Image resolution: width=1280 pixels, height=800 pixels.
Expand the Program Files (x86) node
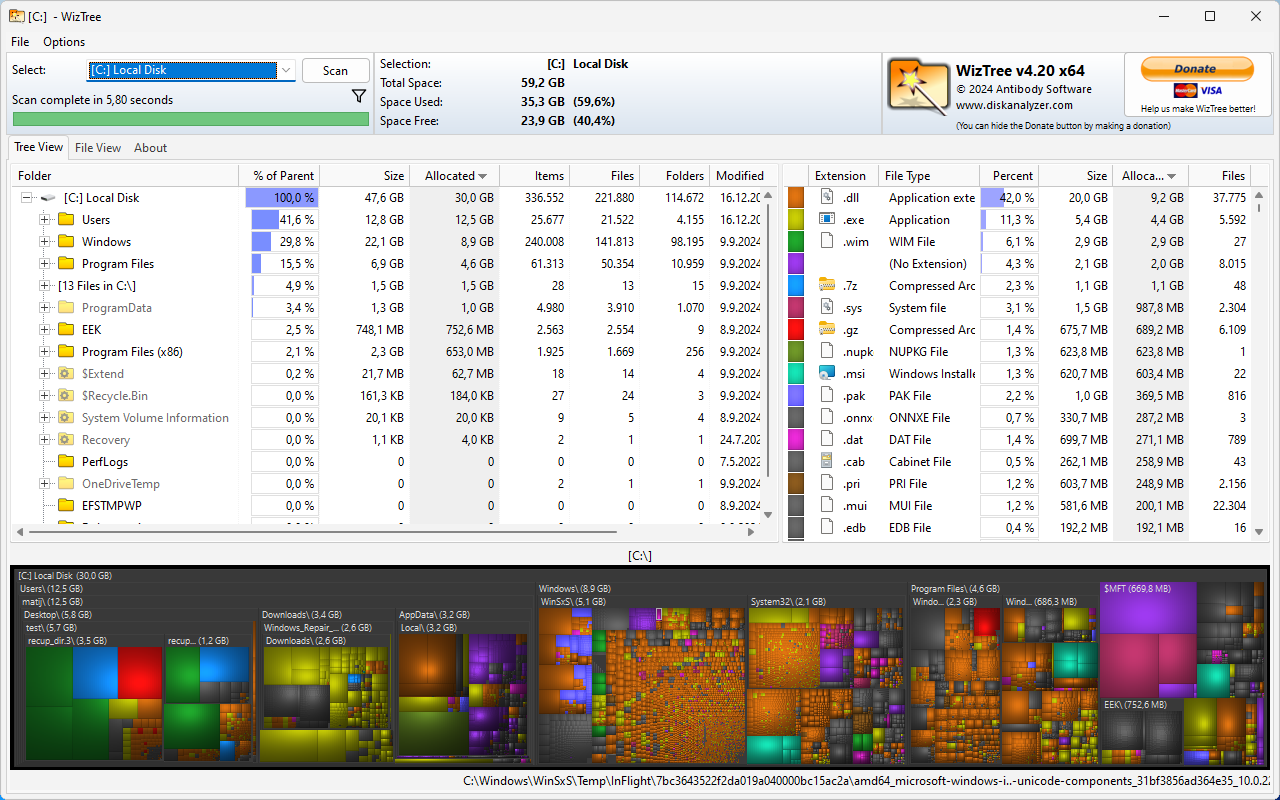(x=44, y=352)
